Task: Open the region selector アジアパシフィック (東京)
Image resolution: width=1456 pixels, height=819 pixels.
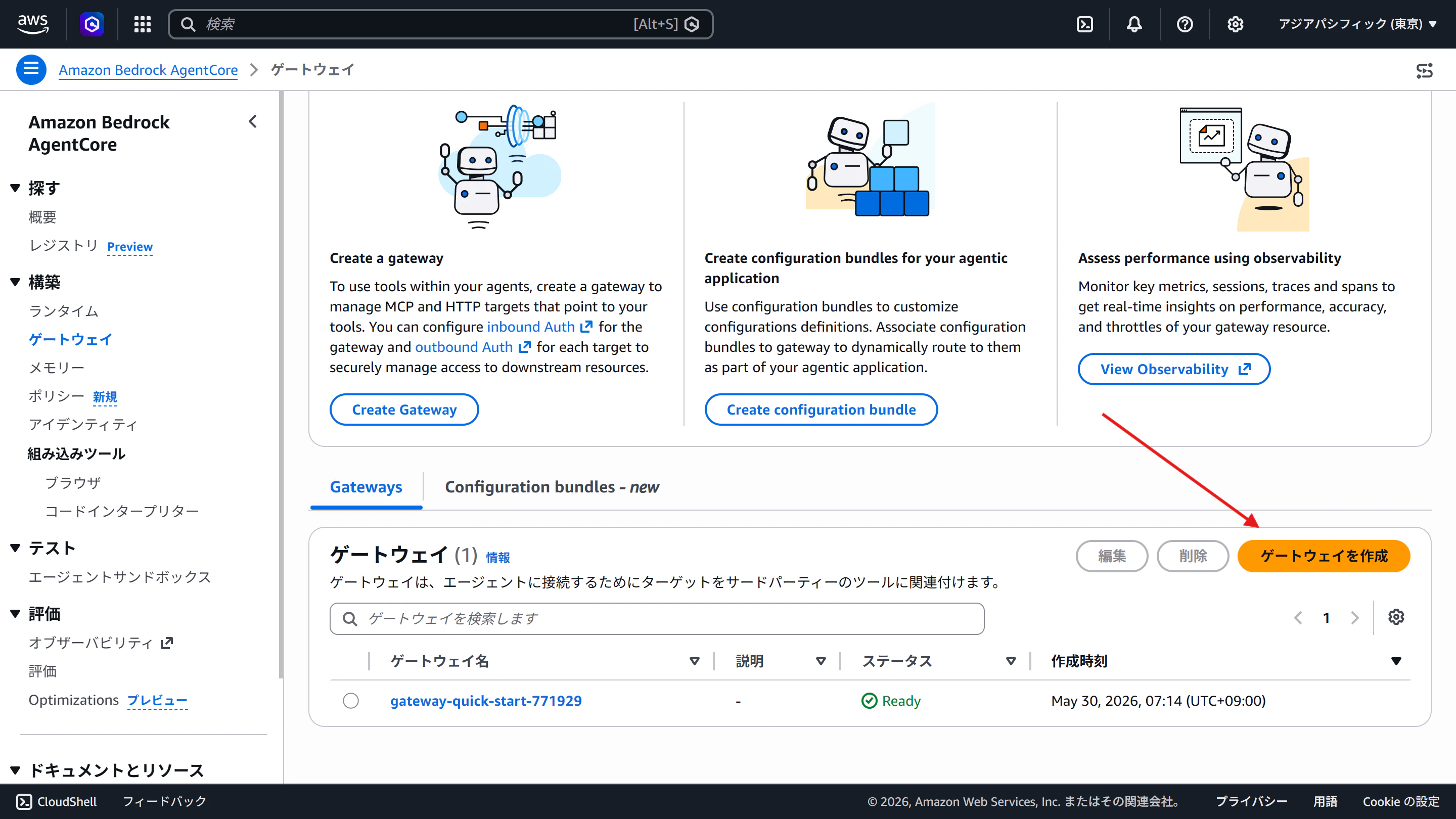Action: coord(1357,24)
